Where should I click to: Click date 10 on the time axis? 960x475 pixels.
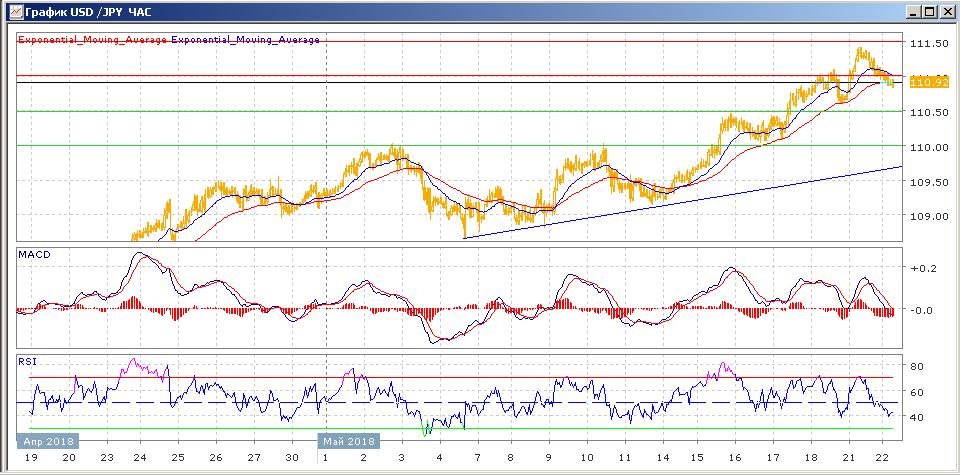click(x=587, y=457)
